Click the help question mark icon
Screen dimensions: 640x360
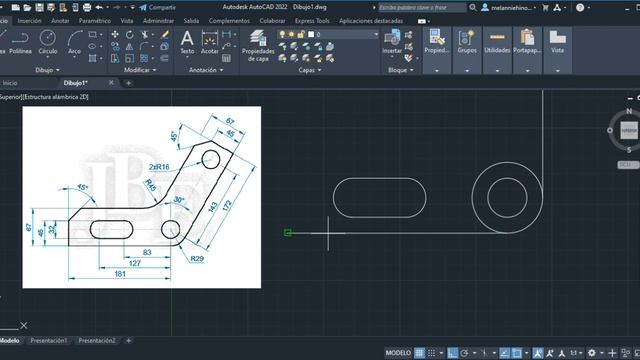coord(580,7)
